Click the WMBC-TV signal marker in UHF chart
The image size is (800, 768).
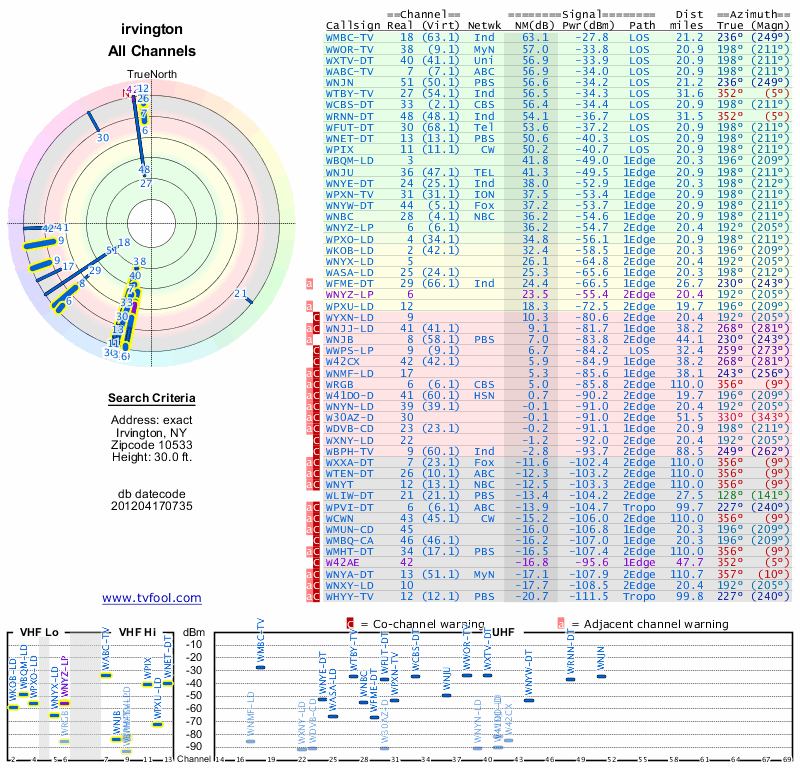click(x=260, y=667)
